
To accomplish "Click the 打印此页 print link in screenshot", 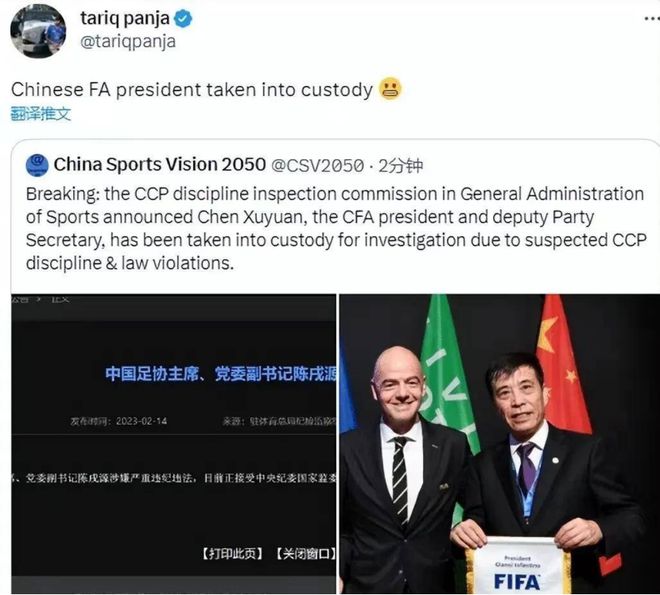I will [x=233, y=554].
